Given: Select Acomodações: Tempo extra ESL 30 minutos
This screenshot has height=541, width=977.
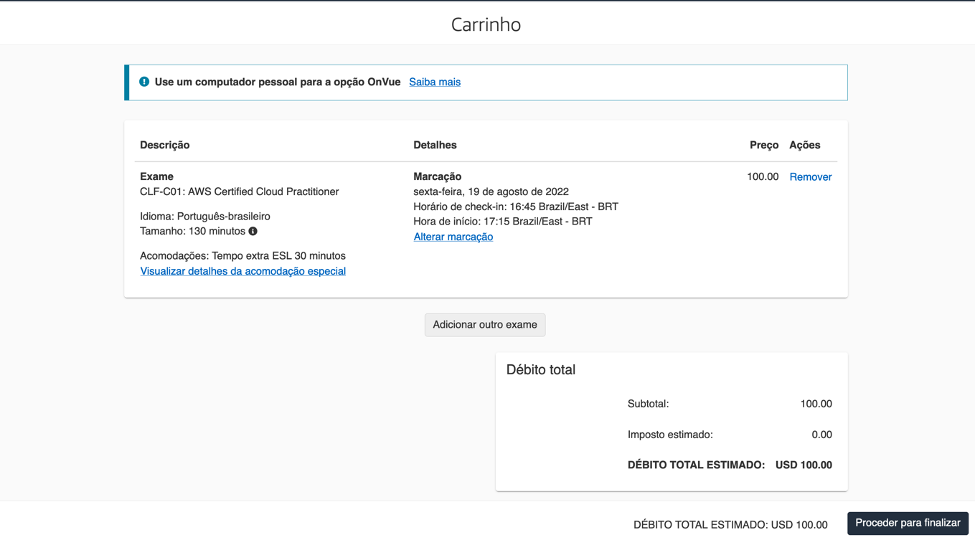Looking at the screenshot, I should click(242, 256).
